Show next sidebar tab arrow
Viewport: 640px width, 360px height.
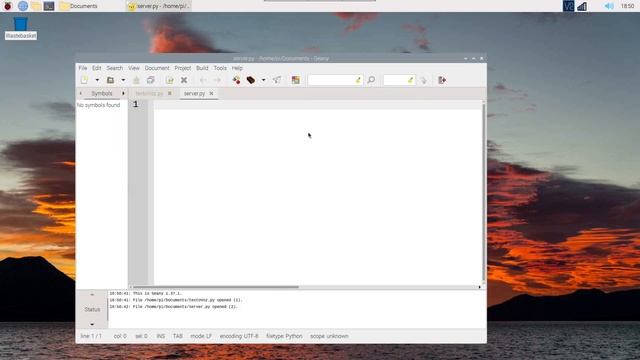[123, 93]
